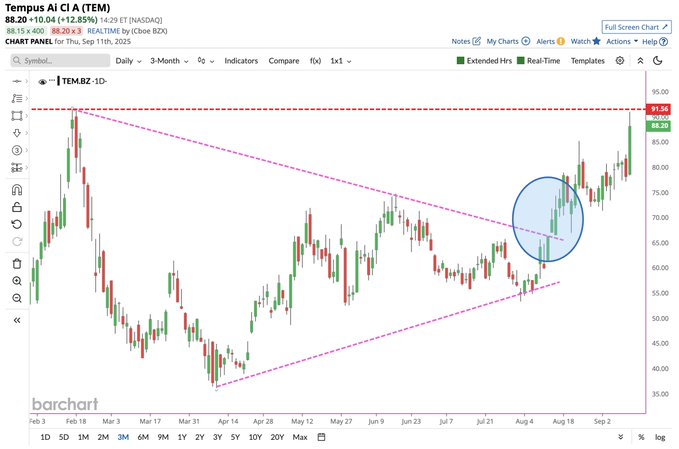This screenshot has width=679, height=449.
Task: Click the Help question mark icon
Action: click(x=663, y=42)
